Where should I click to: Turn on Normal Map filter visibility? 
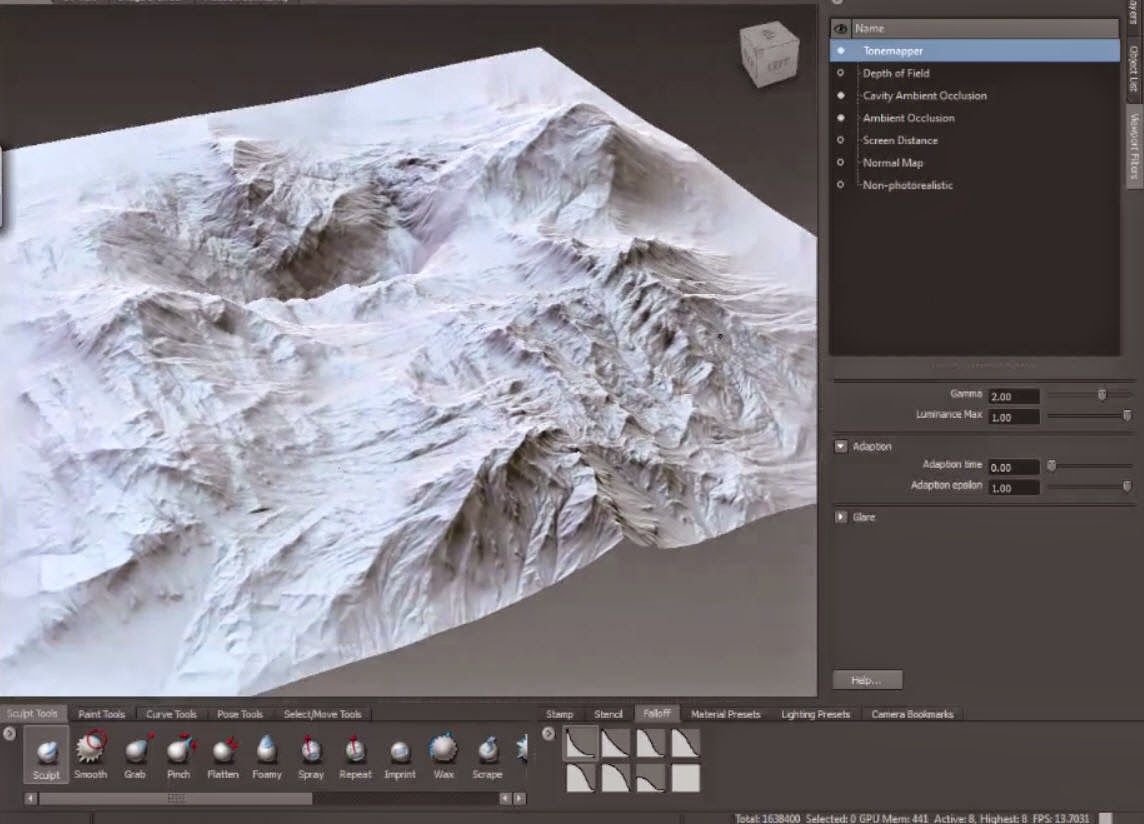click(x=841, y=163)
